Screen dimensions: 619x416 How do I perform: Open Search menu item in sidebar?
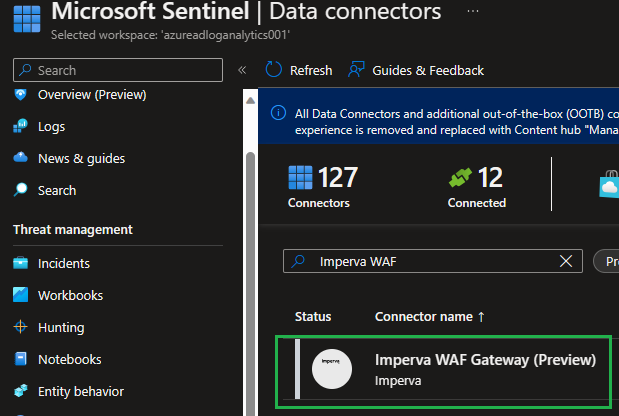click(57, 191)
